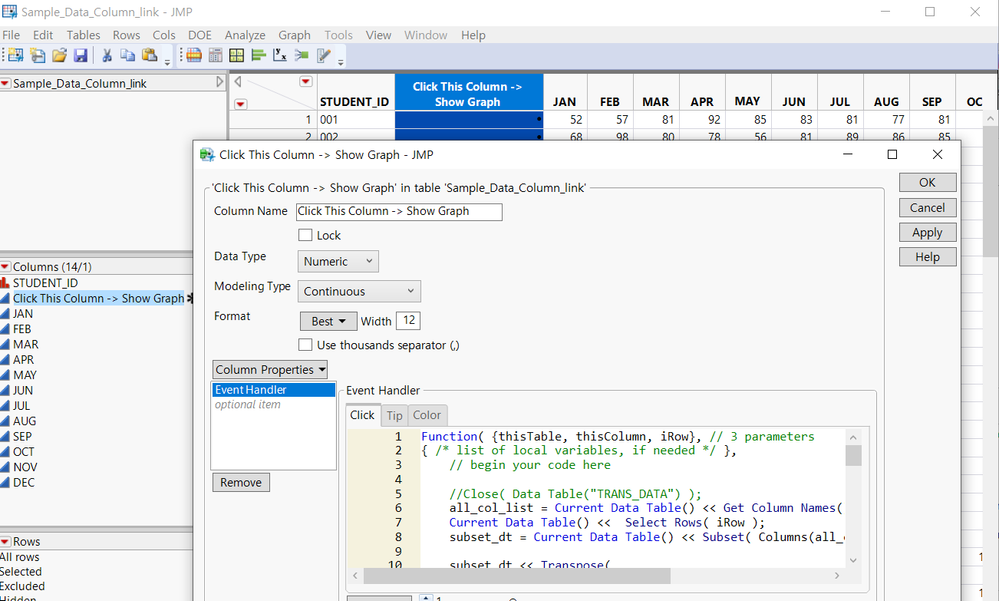Open the Data Type dropdown

[338, 262]
